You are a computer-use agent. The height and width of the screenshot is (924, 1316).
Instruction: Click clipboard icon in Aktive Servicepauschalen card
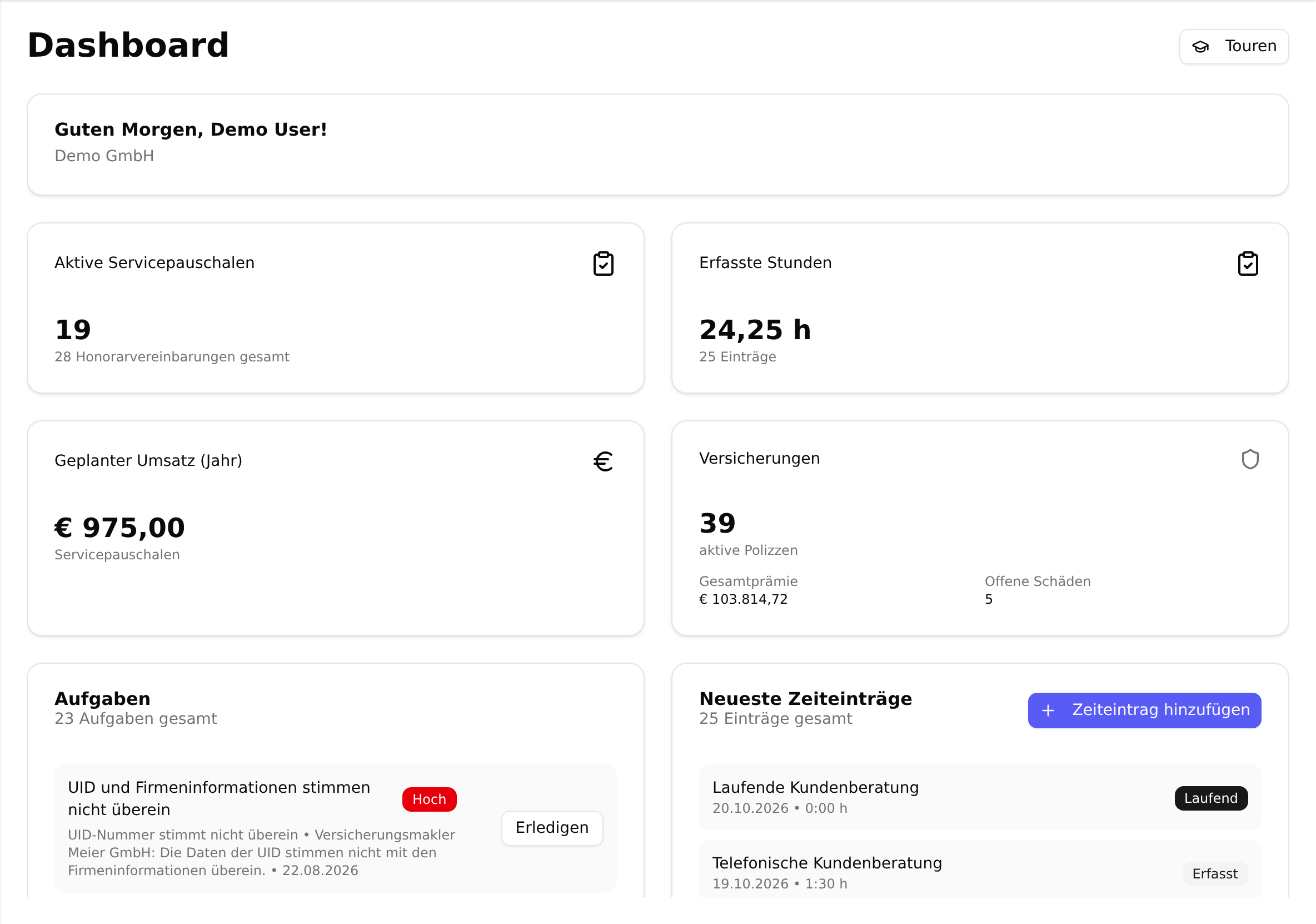pyautogui.click(x=603, y=264)
